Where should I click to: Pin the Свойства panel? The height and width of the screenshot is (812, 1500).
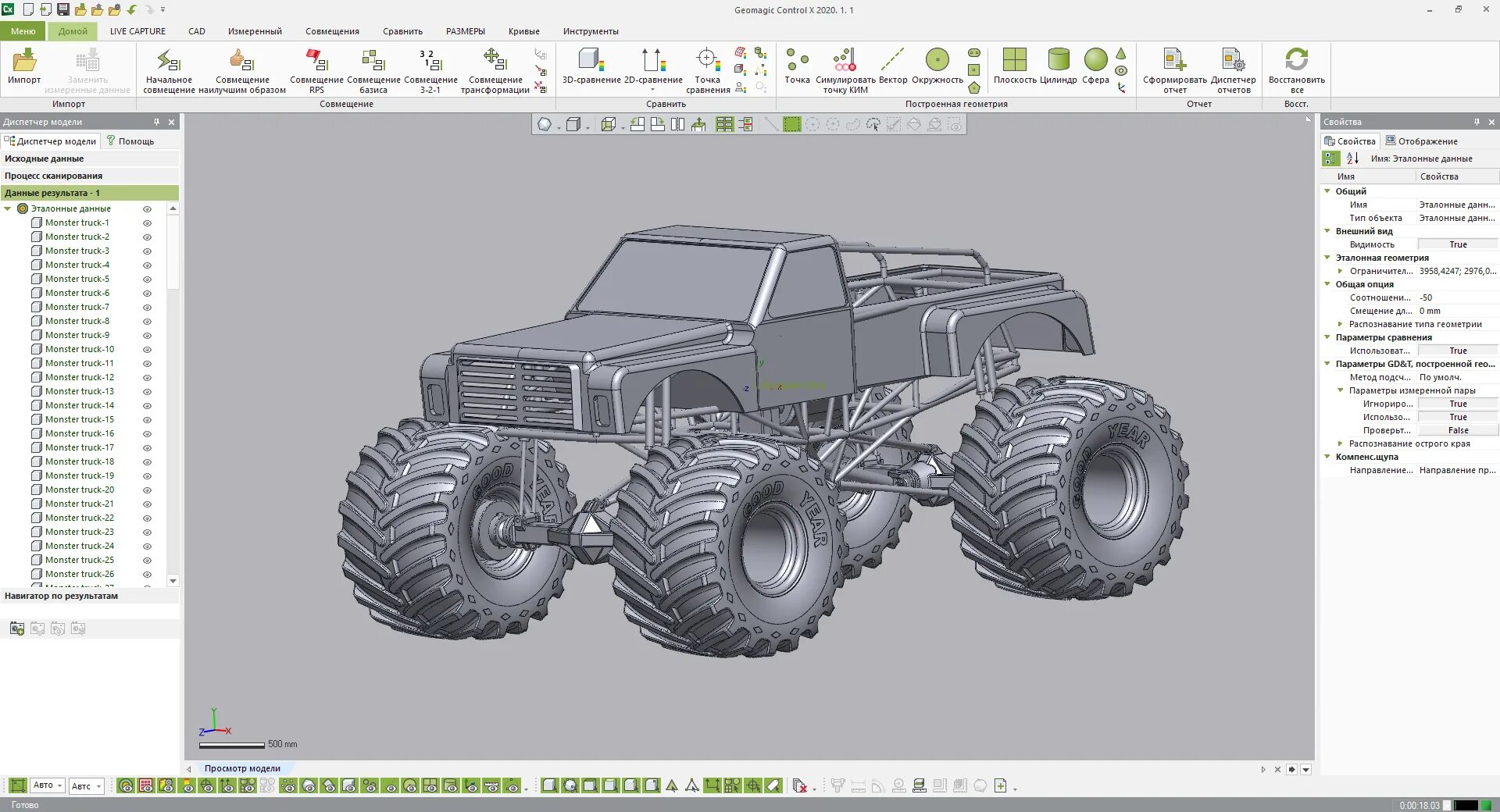point(1477,122)
